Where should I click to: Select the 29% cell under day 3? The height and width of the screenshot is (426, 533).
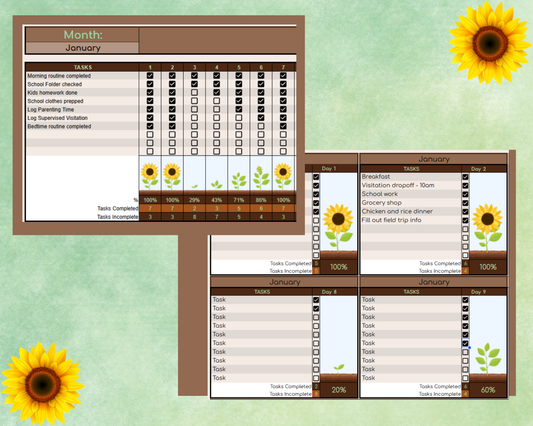[194, 200]
